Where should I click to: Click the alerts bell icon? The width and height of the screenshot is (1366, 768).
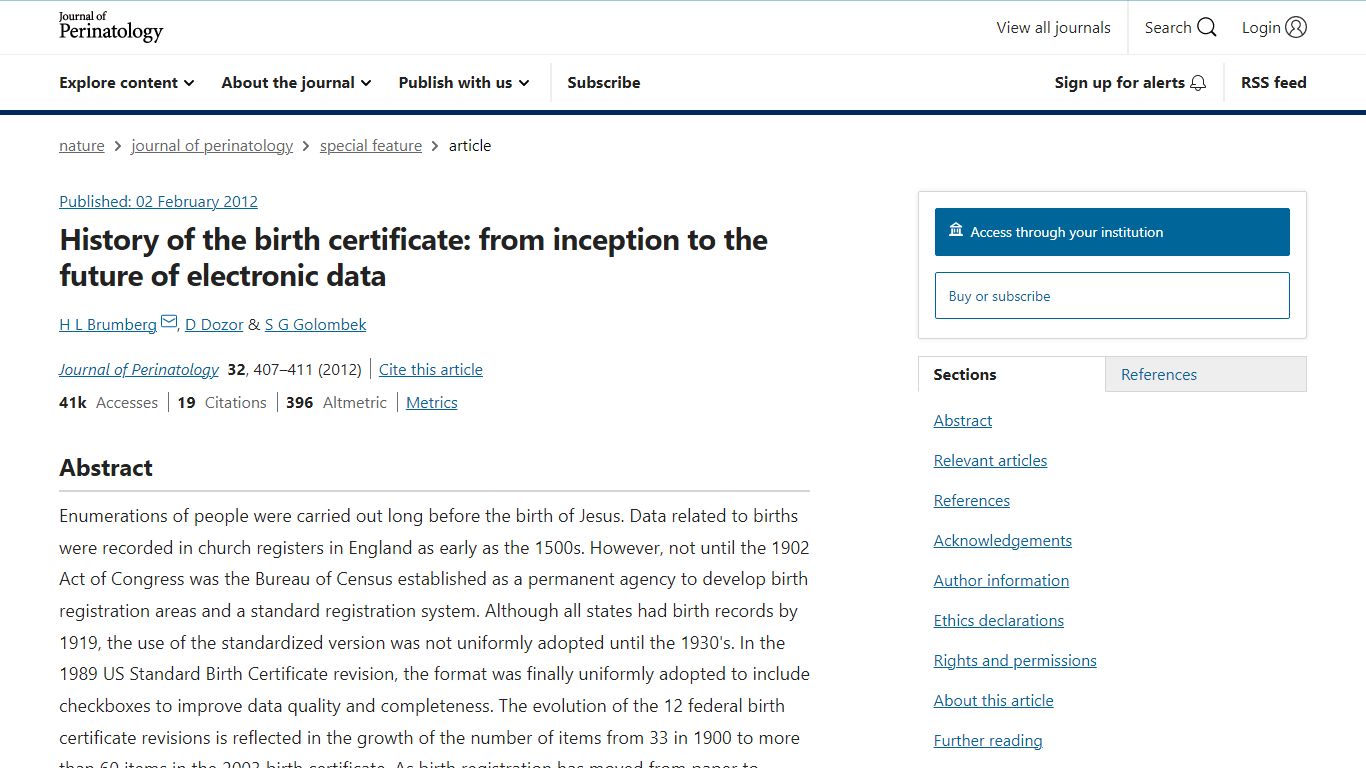(1198, 83)
